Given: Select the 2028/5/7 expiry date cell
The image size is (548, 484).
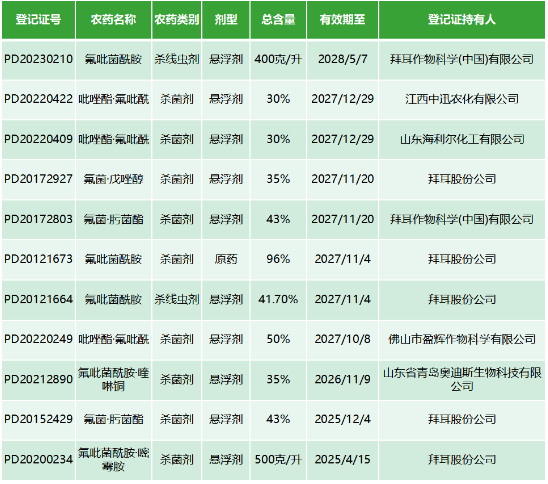Looking at the screenshot, I should [x=342, y=59].
